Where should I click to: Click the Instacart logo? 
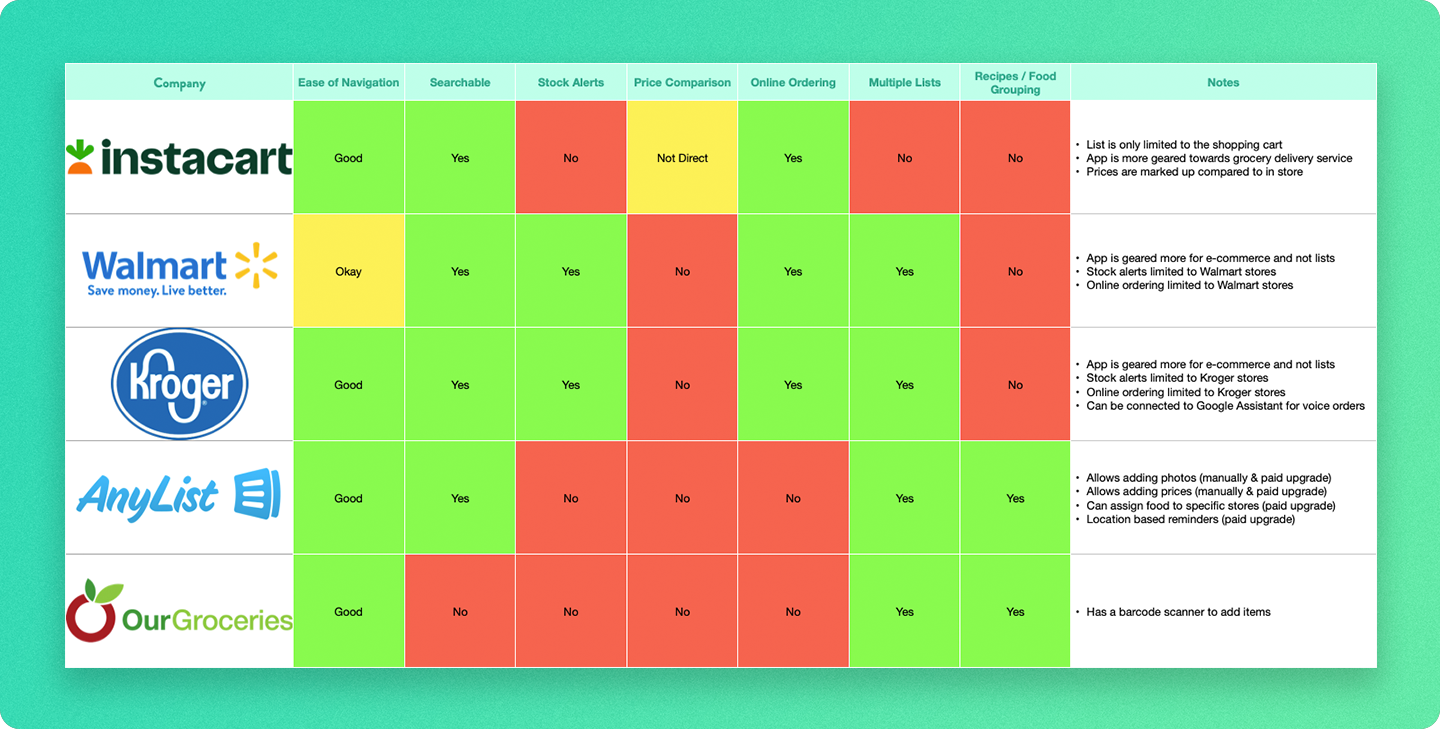tap(180, 158)
